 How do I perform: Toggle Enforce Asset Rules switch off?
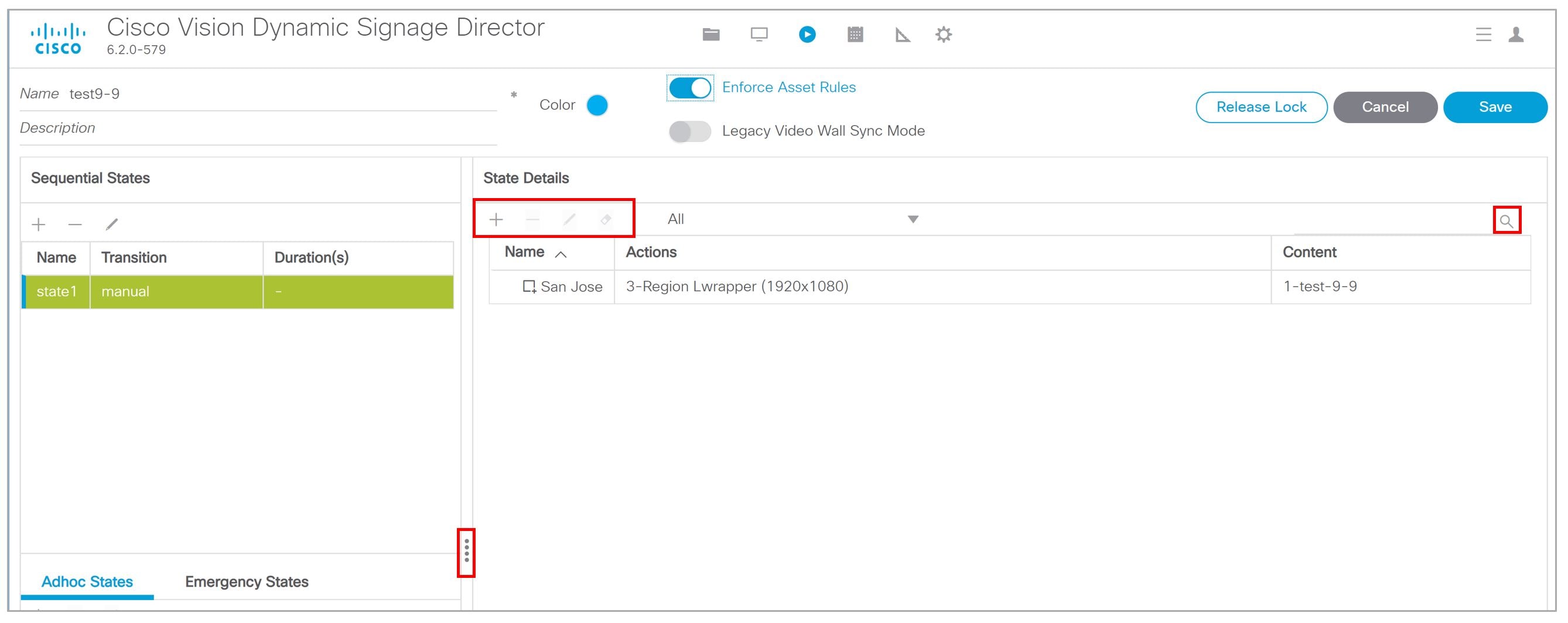click(x=689, y=88)
